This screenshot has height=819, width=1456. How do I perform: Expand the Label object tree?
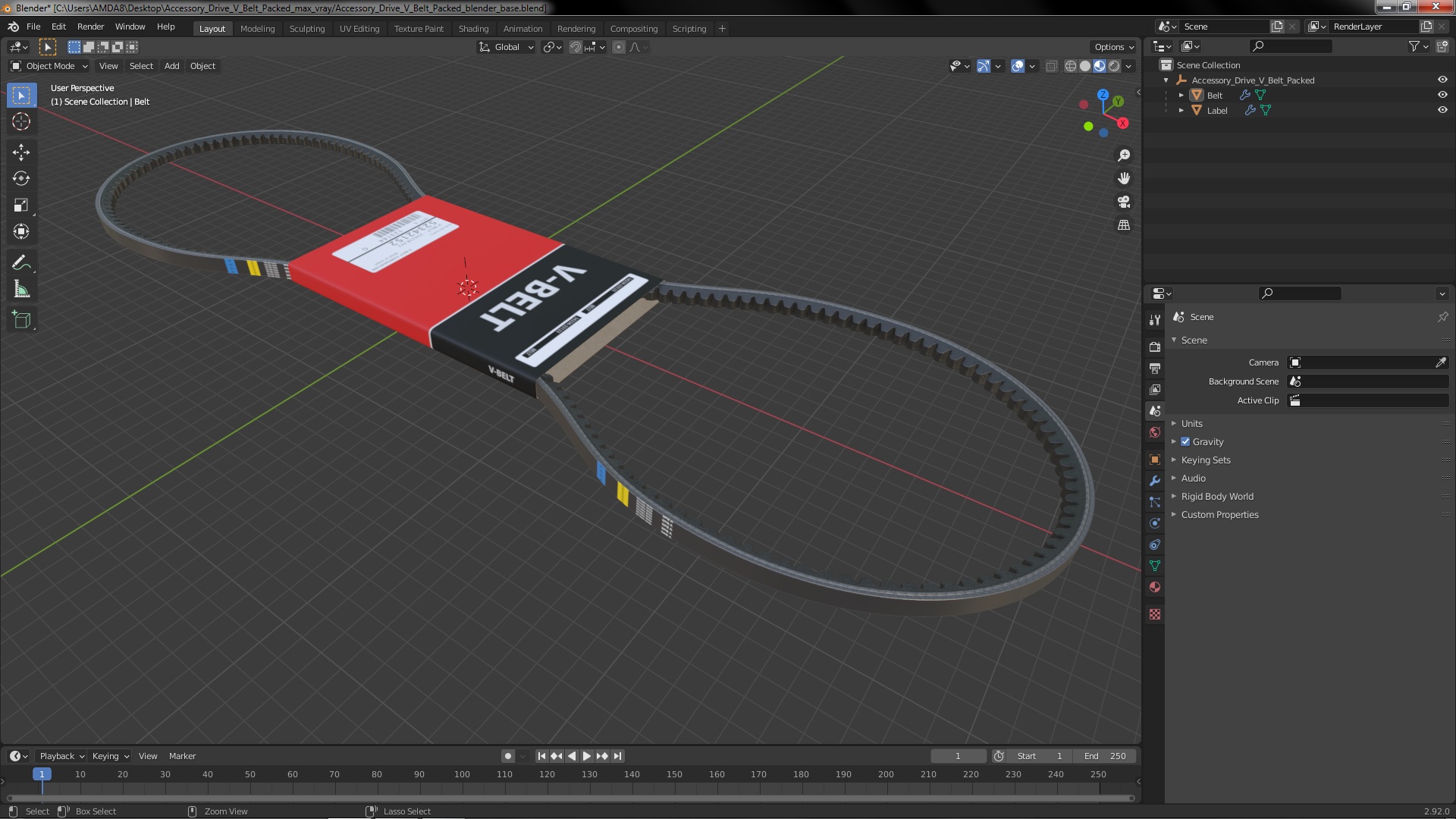click(x=1181, y=110)
